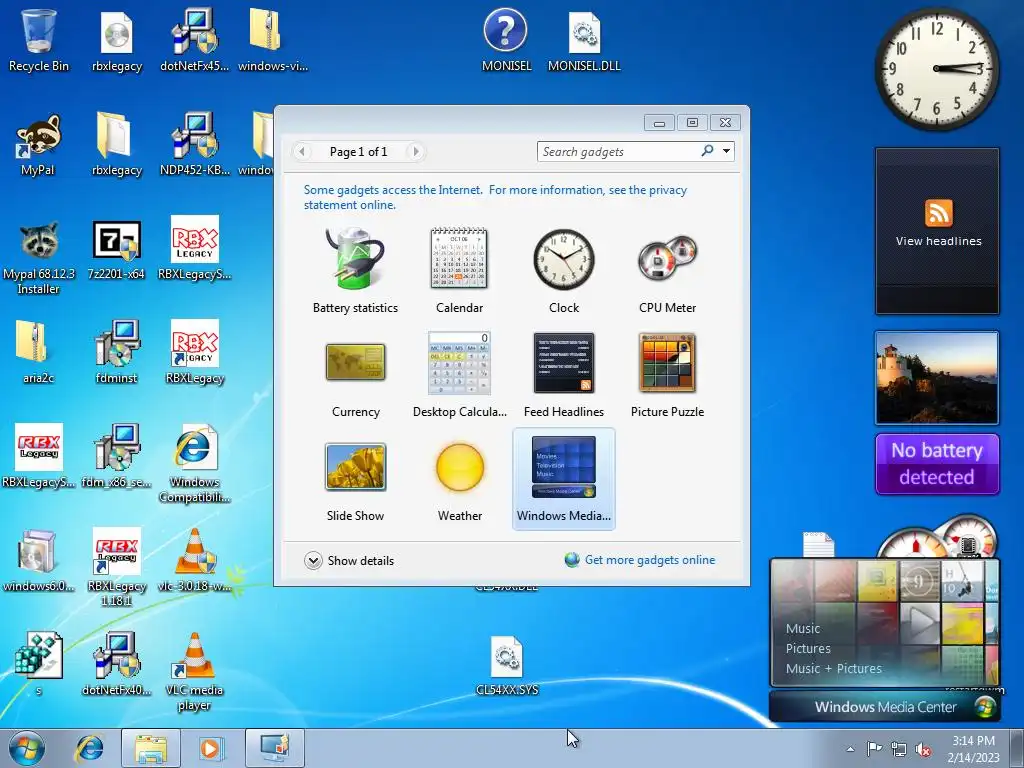Select the windows6.0 update package icon
The width and height of the screenshot is (1024, 768).
pyautogui.click(x=38, y=560)
